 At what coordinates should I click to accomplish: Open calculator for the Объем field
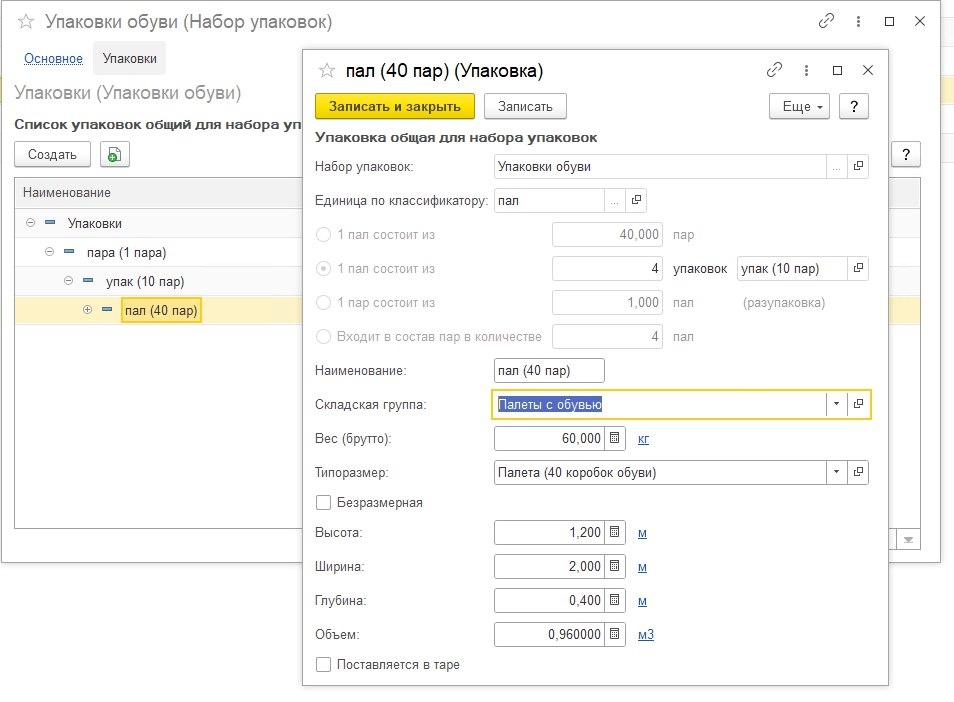click(616, 634)
